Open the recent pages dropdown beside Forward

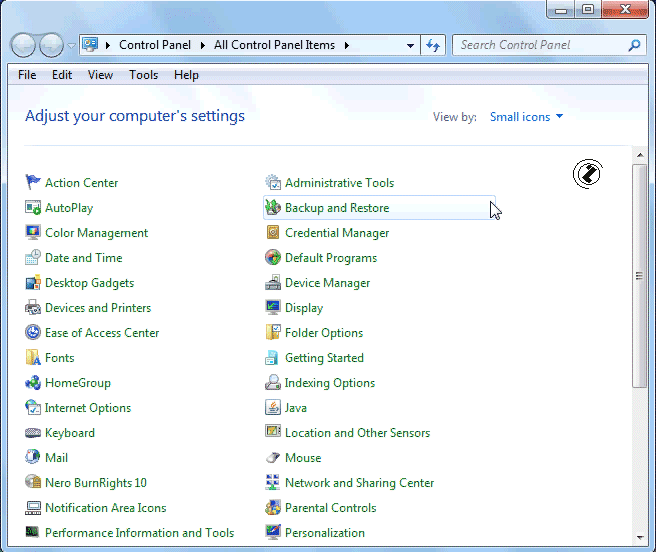[72, 45]
